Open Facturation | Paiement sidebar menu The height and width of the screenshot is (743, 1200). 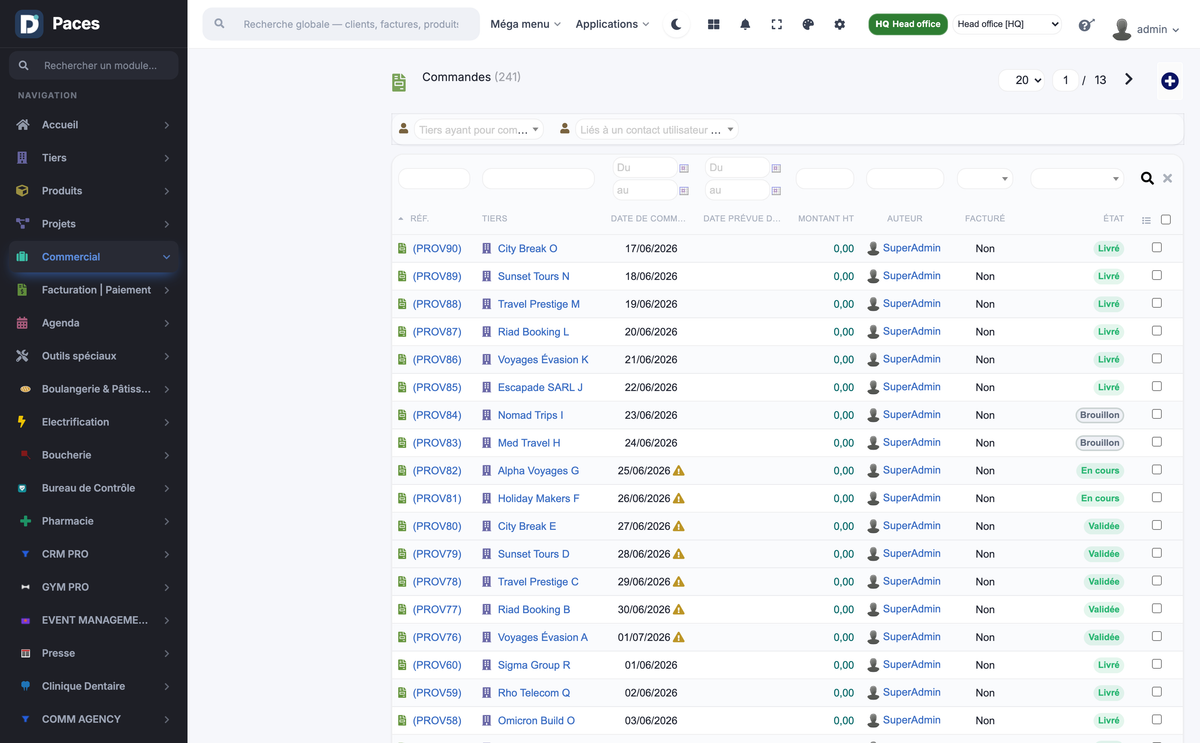point(93,290)
